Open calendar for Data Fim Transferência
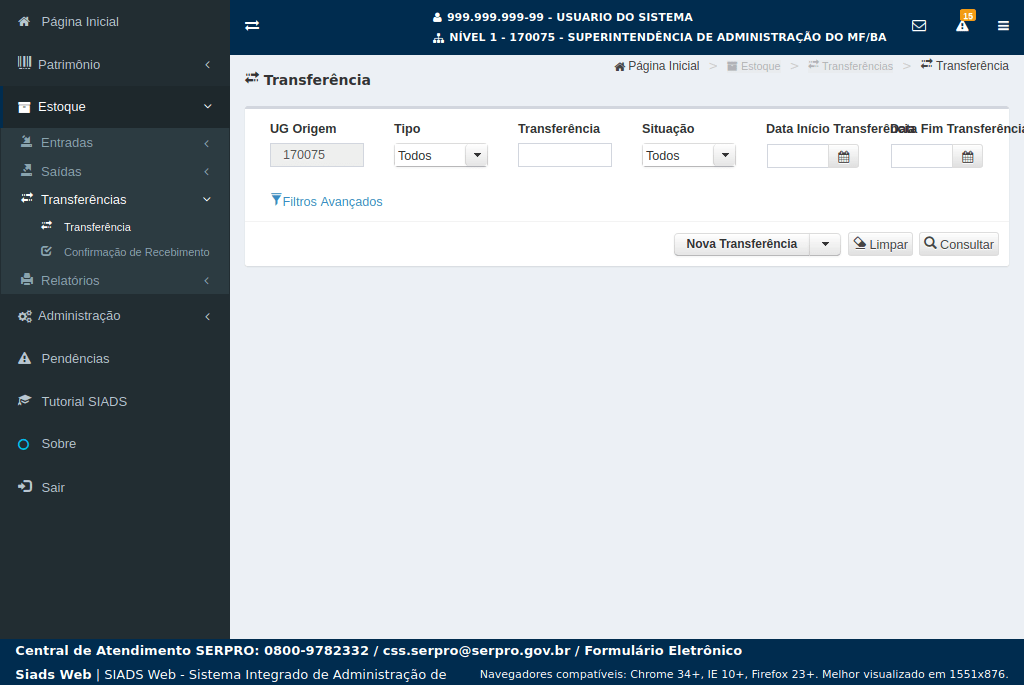This screenshot has width=1024, height=685. tap(968, 157)
